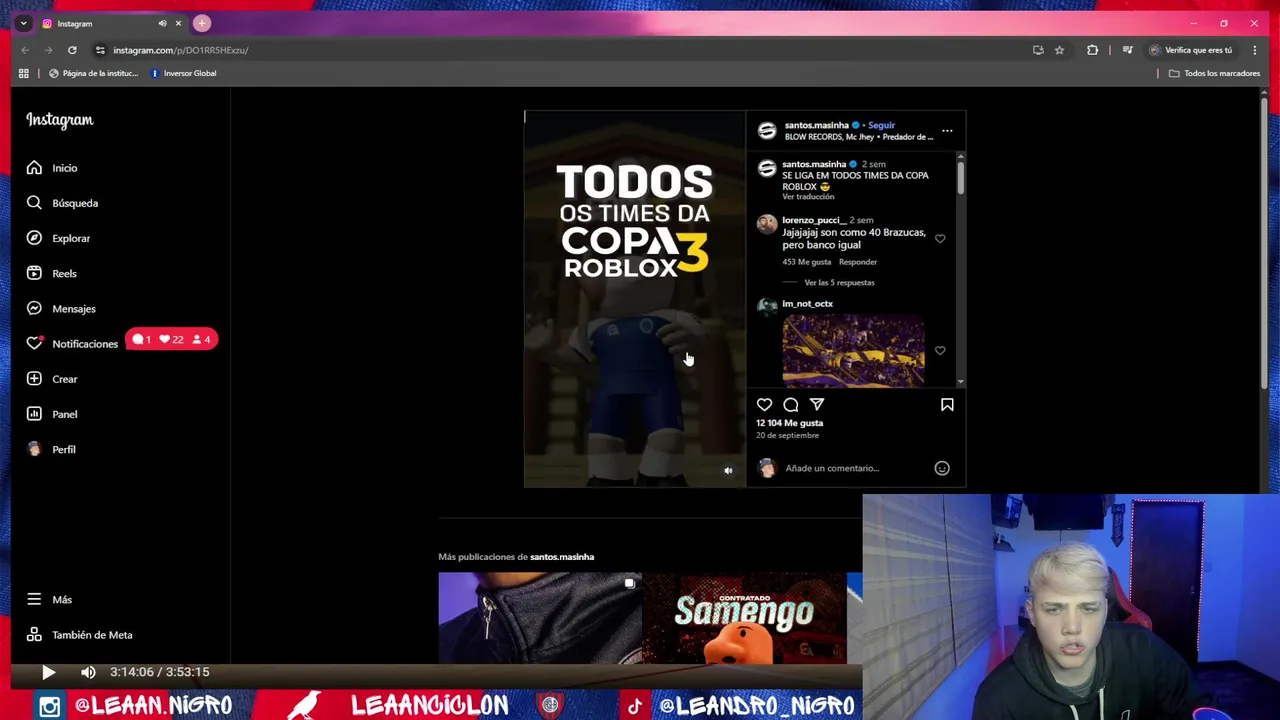Viewport: 1280px width, 720px height.
Task: Open Chrome three-dot menu
Action: coord(1254,50)
